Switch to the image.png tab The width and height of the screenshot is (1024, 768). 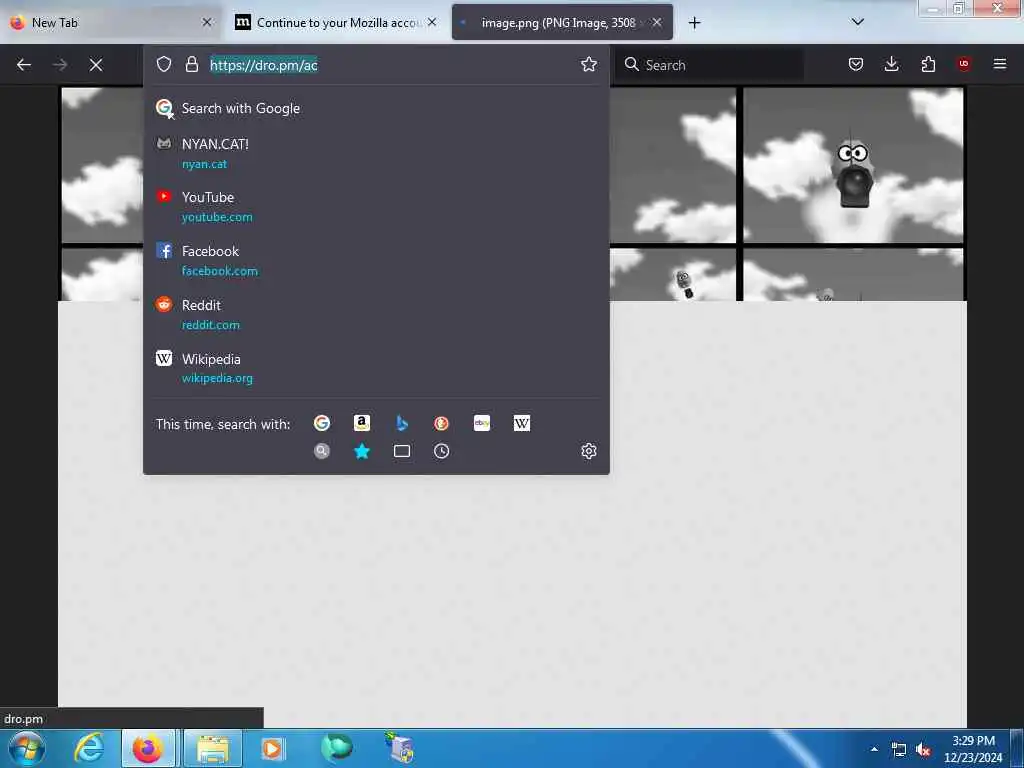coord(562,22)
